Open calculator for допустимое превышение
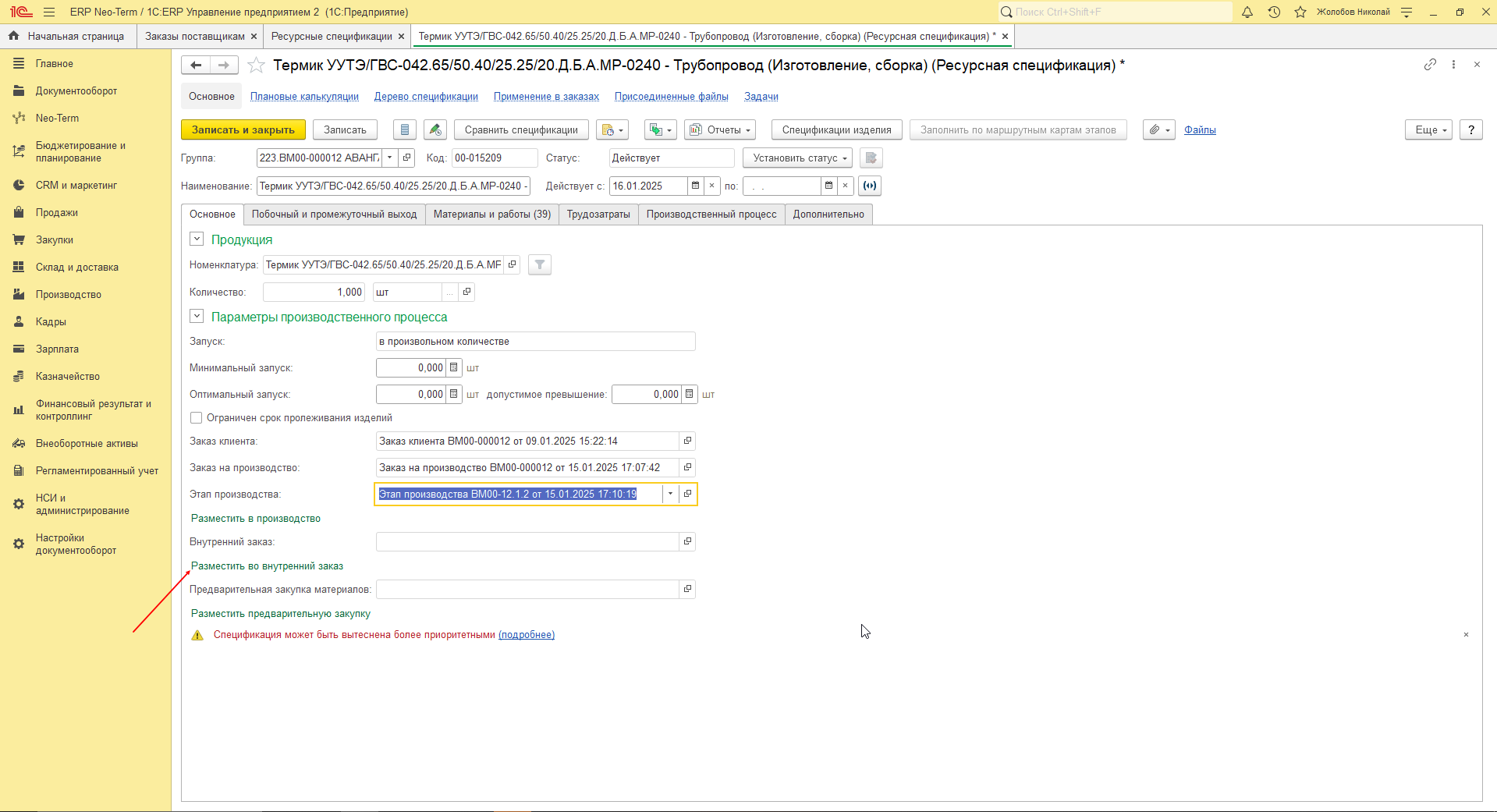The width and height of the screenshot is (1497, 812). 689,395
